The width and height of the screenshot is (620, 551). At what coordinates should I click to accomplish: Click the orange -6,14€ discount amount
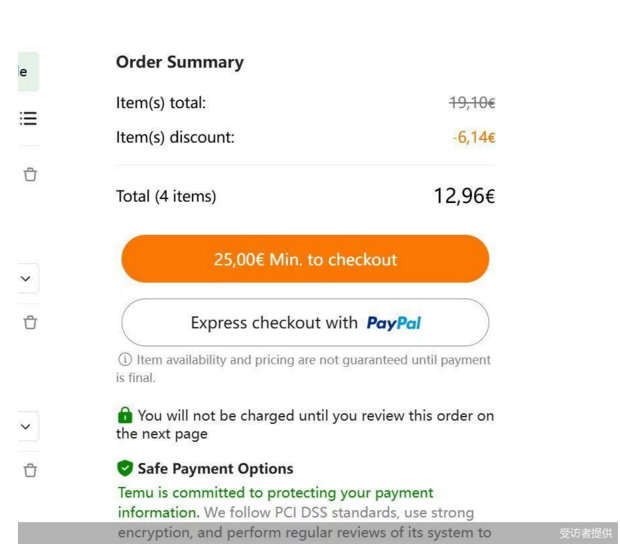click(x=474, y=138)
